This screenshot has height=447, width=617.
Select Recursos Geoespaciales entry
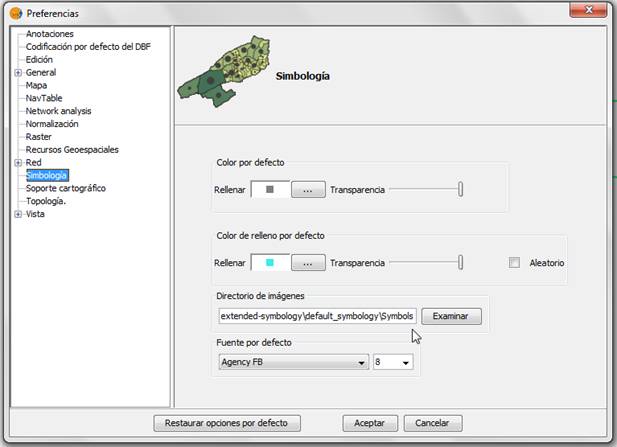72,150
